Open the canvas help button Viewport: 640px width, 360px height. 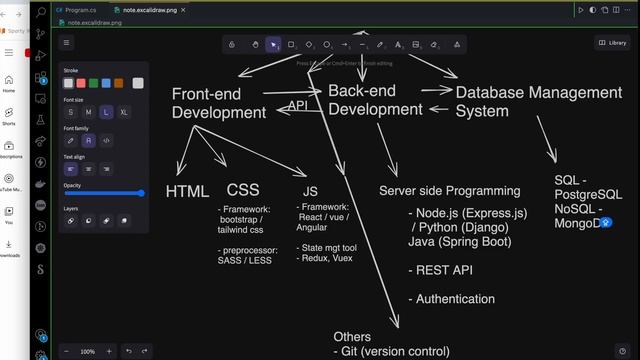[622, 351]
